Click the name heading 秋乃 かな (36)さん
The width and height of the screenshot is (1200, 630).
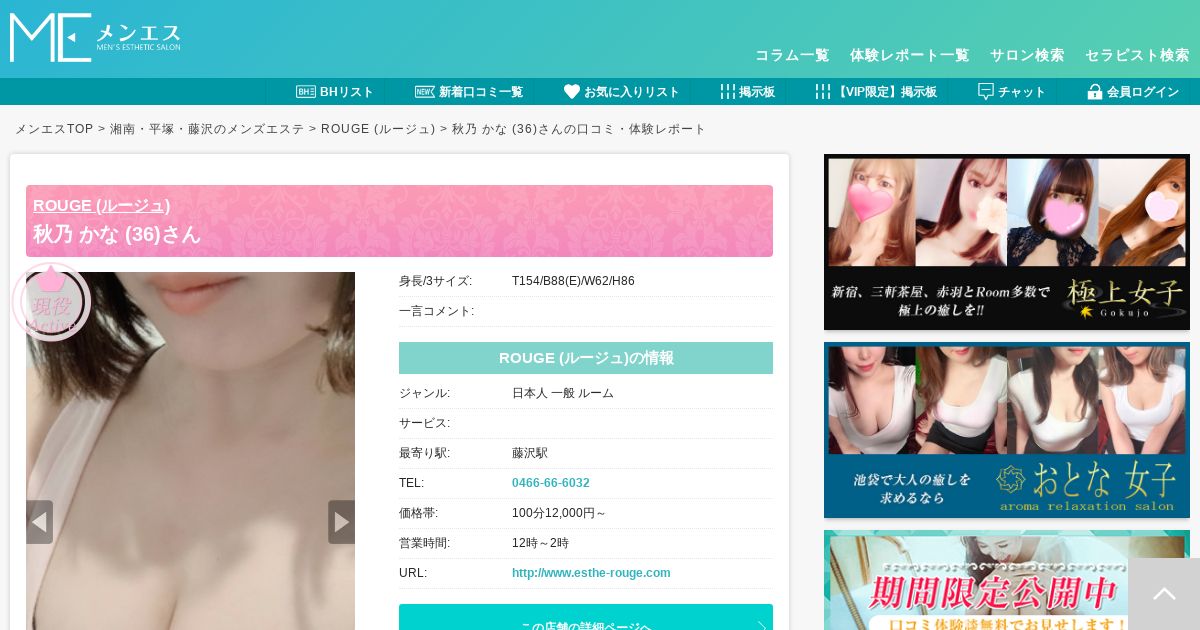point(117,234)
